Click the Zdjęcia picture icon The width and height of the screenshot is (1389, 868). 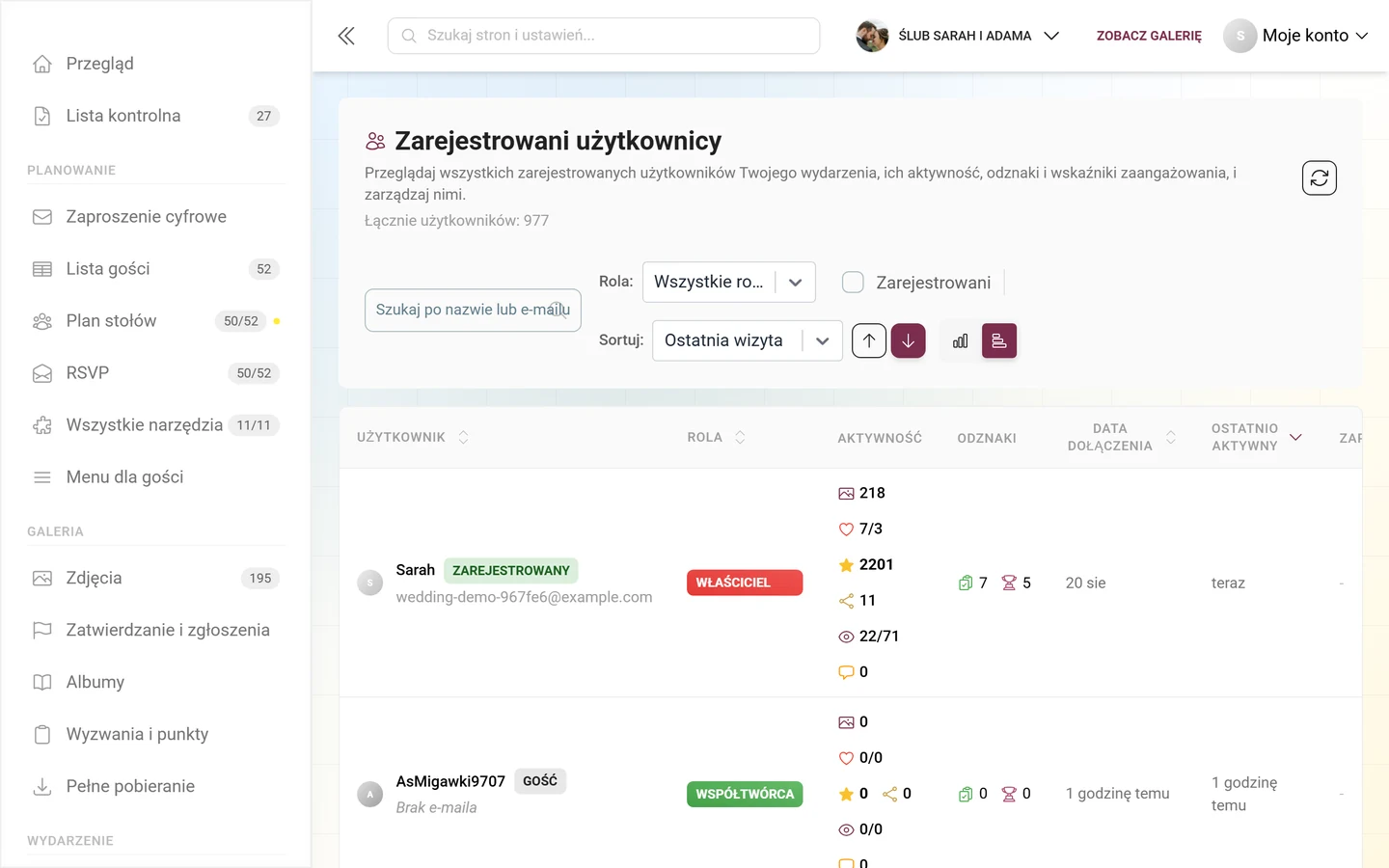[42, 578]
